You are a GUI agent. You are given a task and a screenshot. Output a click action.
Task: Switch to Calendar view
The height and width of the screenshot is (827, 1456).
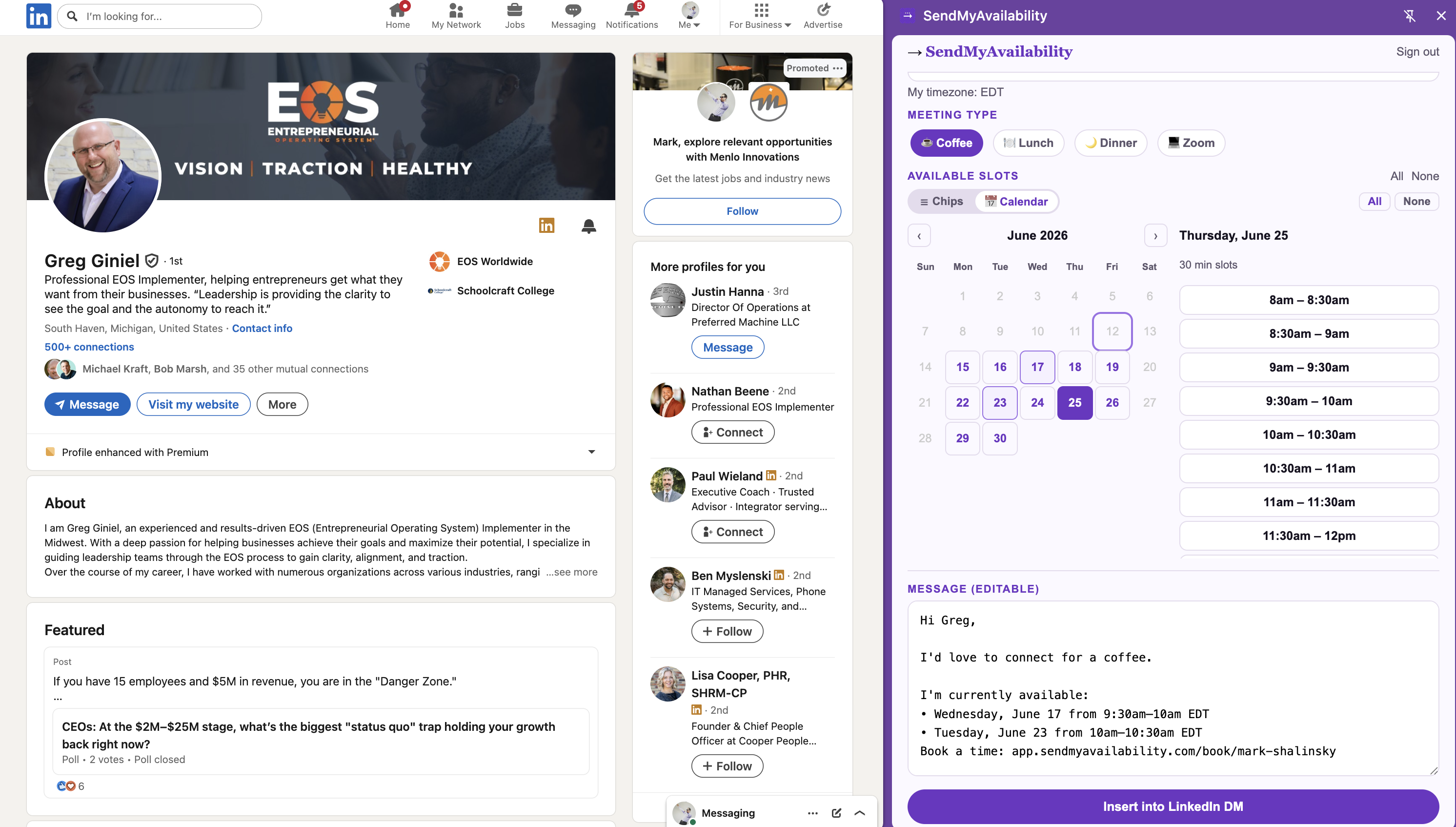[x=1016, y=201]
